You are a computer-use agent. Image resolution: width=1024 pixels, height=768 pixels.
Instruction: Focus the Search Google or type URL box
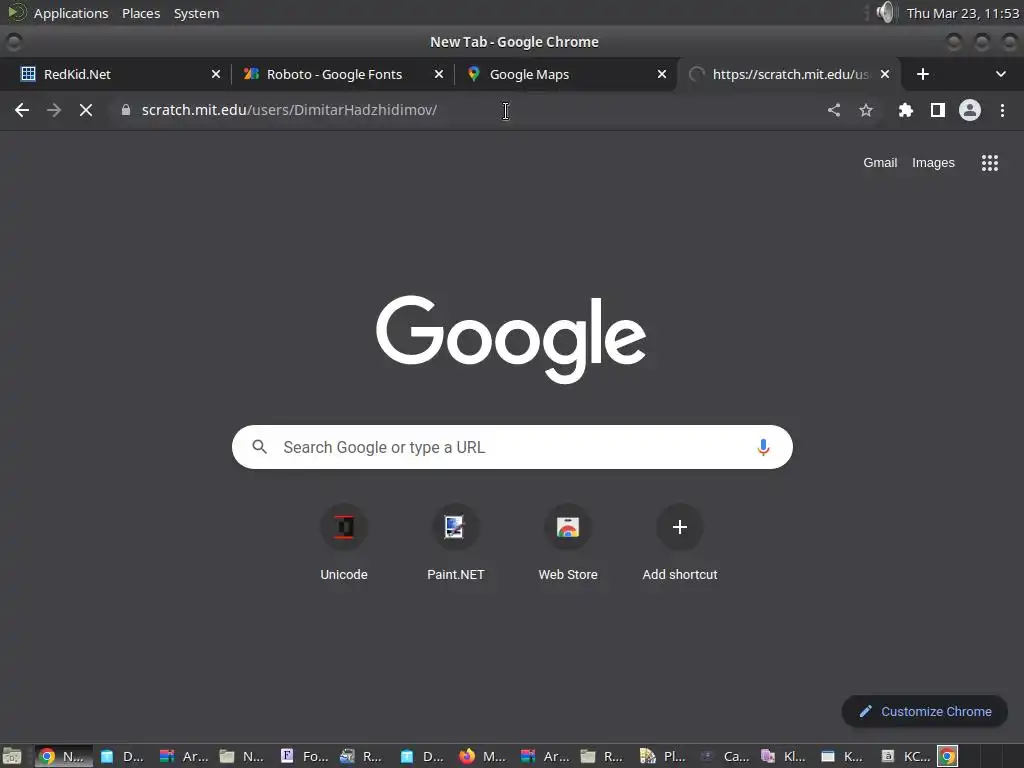coord(512,447)
